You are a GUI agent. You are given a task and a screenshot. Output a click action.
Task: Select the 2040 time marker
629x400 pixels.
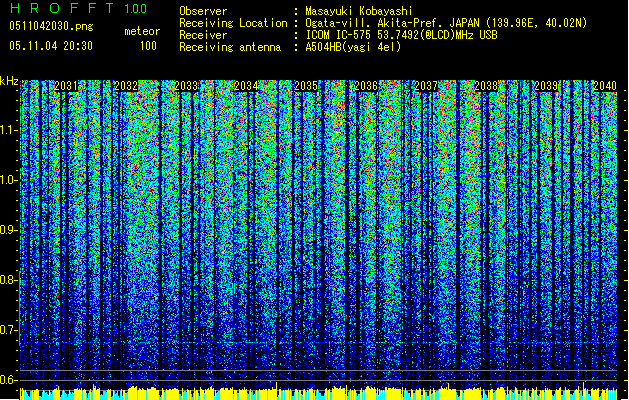click(x=604, y=87)
